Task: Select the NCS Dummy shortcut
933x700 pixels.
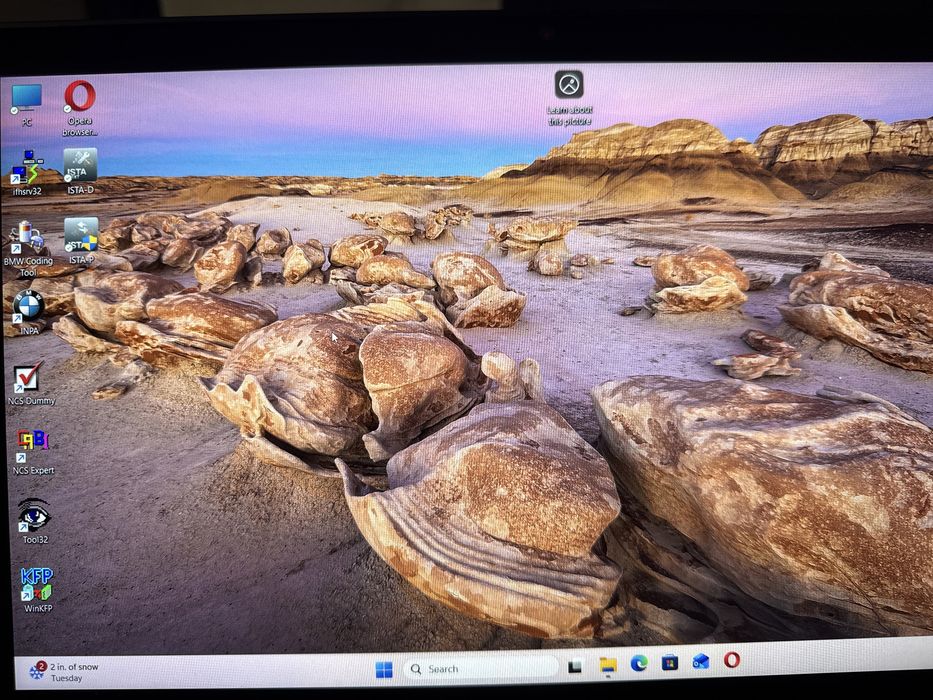Action: (x=31, y=383)
